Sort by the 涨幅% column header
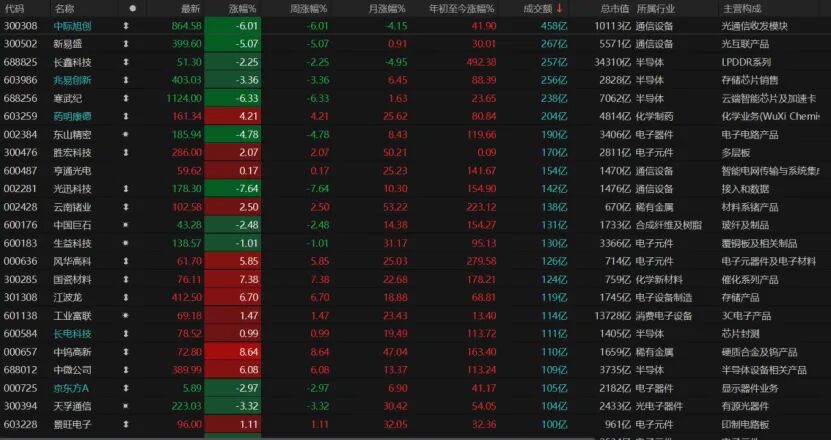 242,8
